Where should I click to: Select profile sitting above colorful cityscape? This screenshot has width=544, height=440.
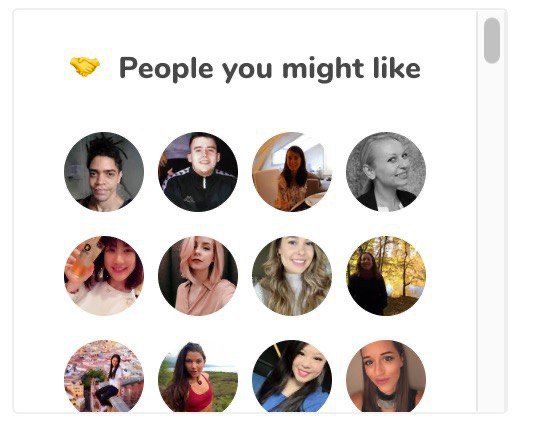coord(104,376)
